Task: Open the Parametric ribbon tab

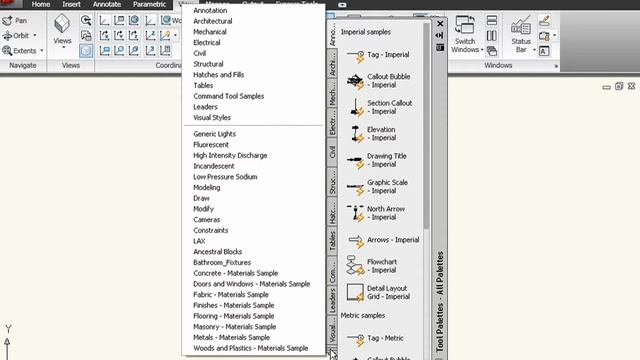Action: tap(149, 4)
